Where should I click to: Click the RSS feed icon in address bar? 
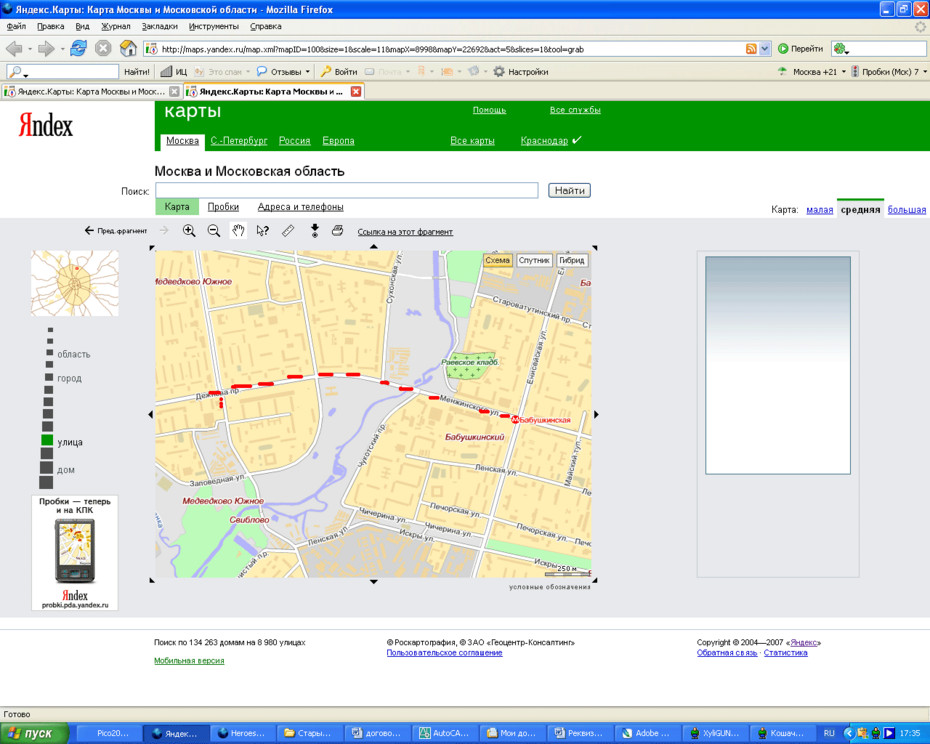tap(751, 49)
